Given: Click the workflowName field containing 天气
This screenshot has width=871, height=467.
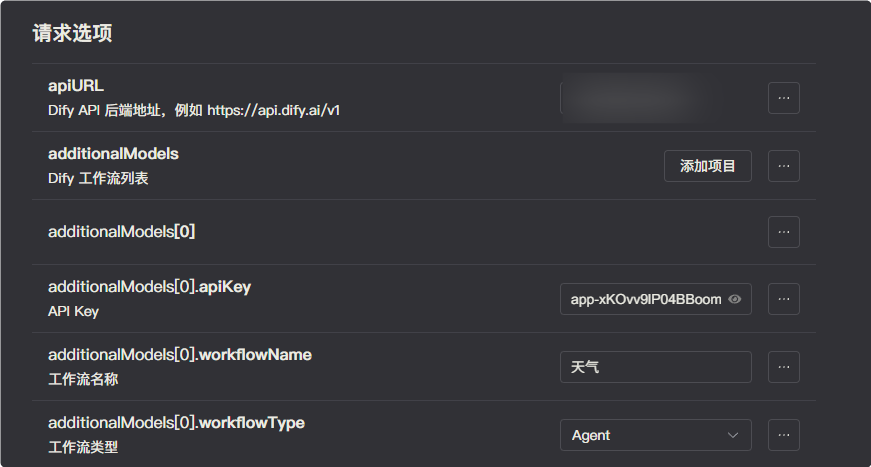Looking at the screenshot, I should coord(655,366).
